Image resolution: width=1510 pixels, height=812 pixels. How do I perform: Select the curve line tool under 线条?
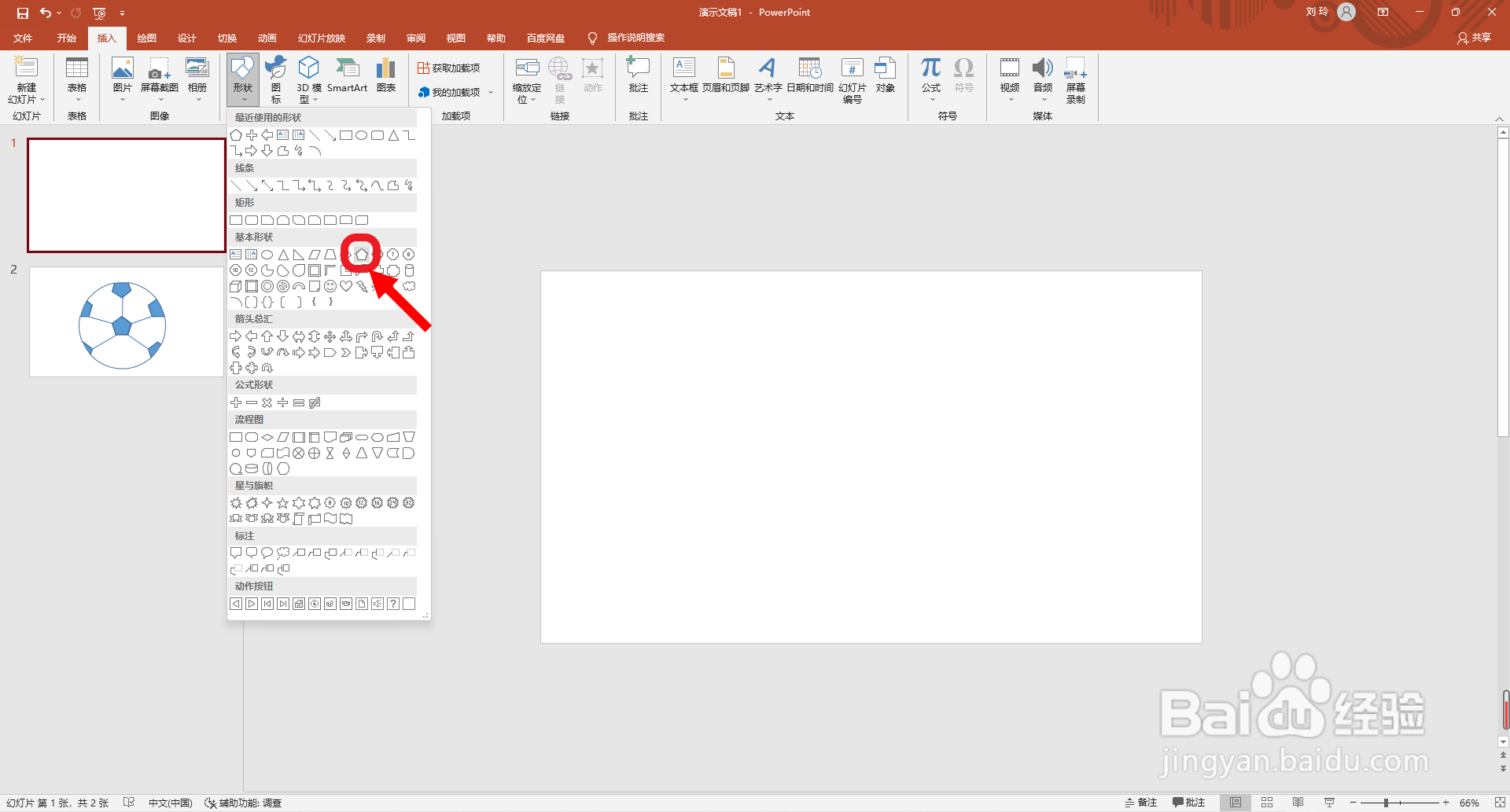tap(377, 186)
